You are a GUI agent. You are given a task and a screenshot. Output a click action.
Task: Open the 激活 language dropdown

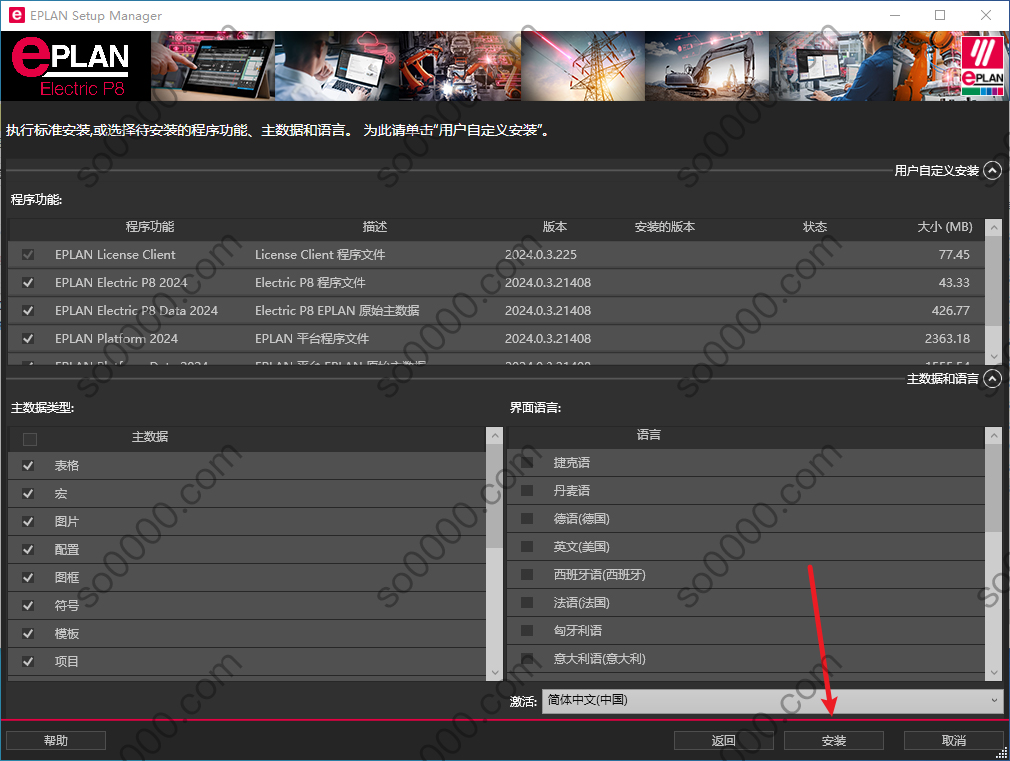[x=772, y=700]
